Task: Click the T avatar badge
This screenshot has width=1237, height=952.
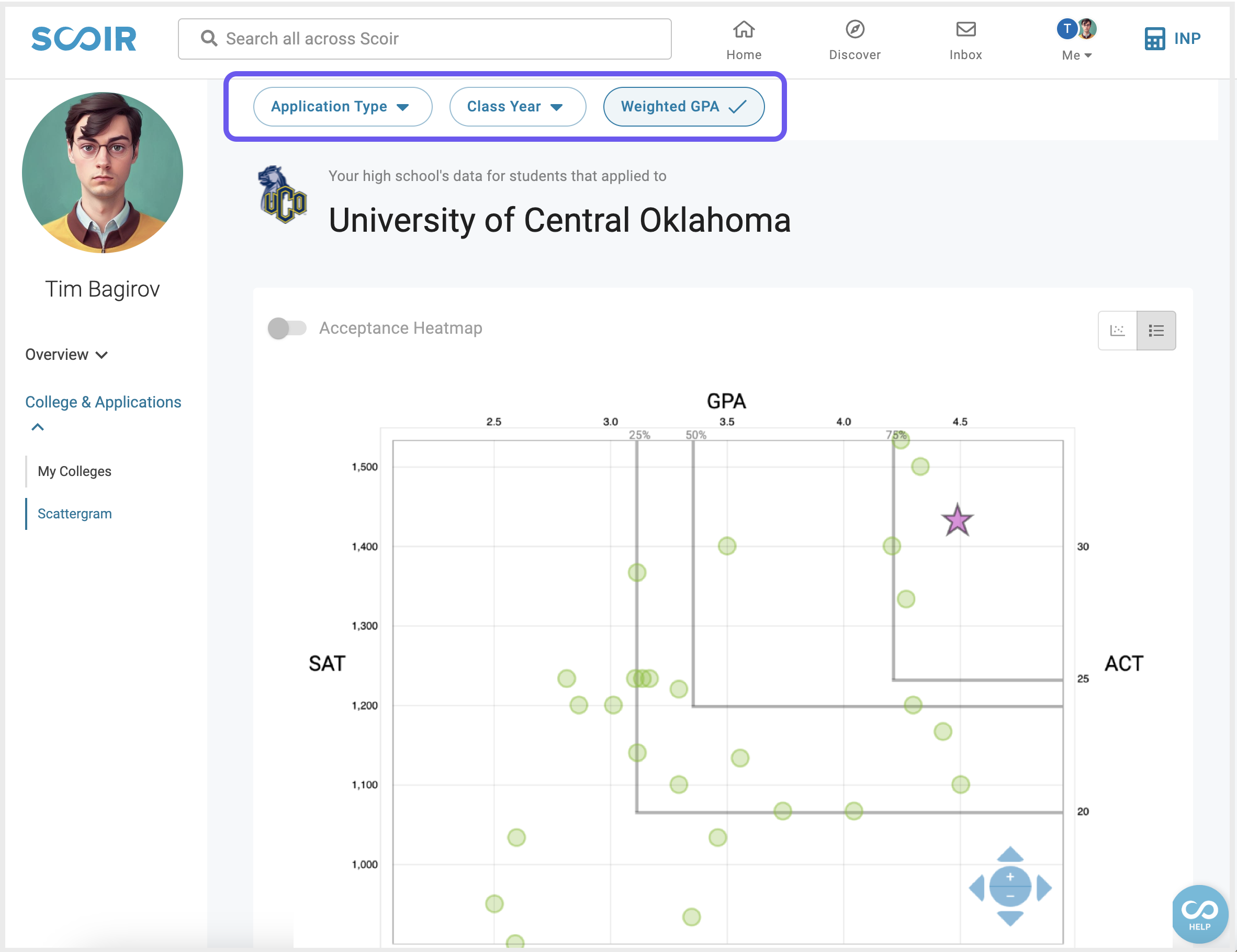Action: (1066, 28)
